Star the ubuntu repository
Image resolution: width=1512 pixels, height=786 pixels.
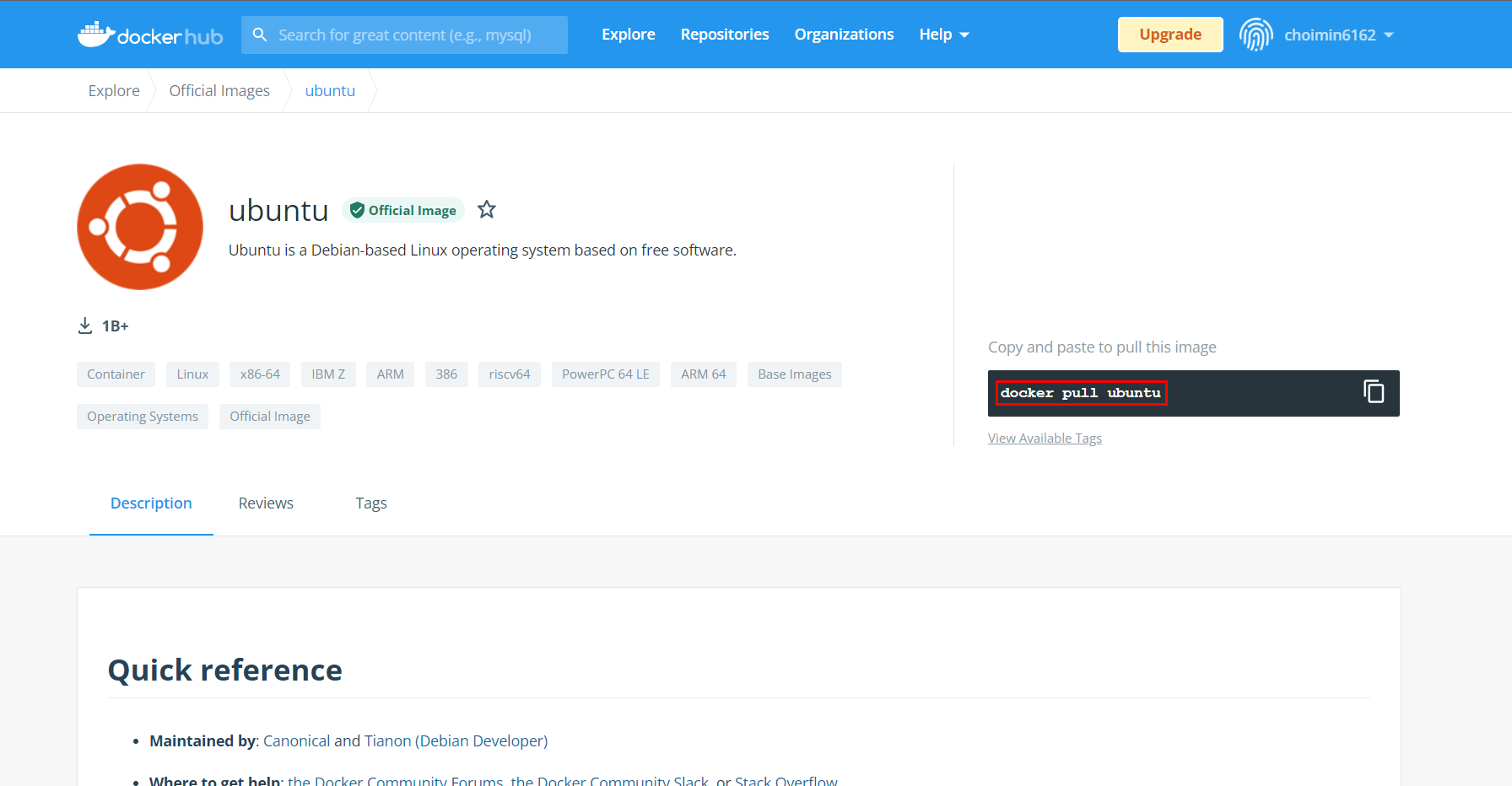coord(487,209)
